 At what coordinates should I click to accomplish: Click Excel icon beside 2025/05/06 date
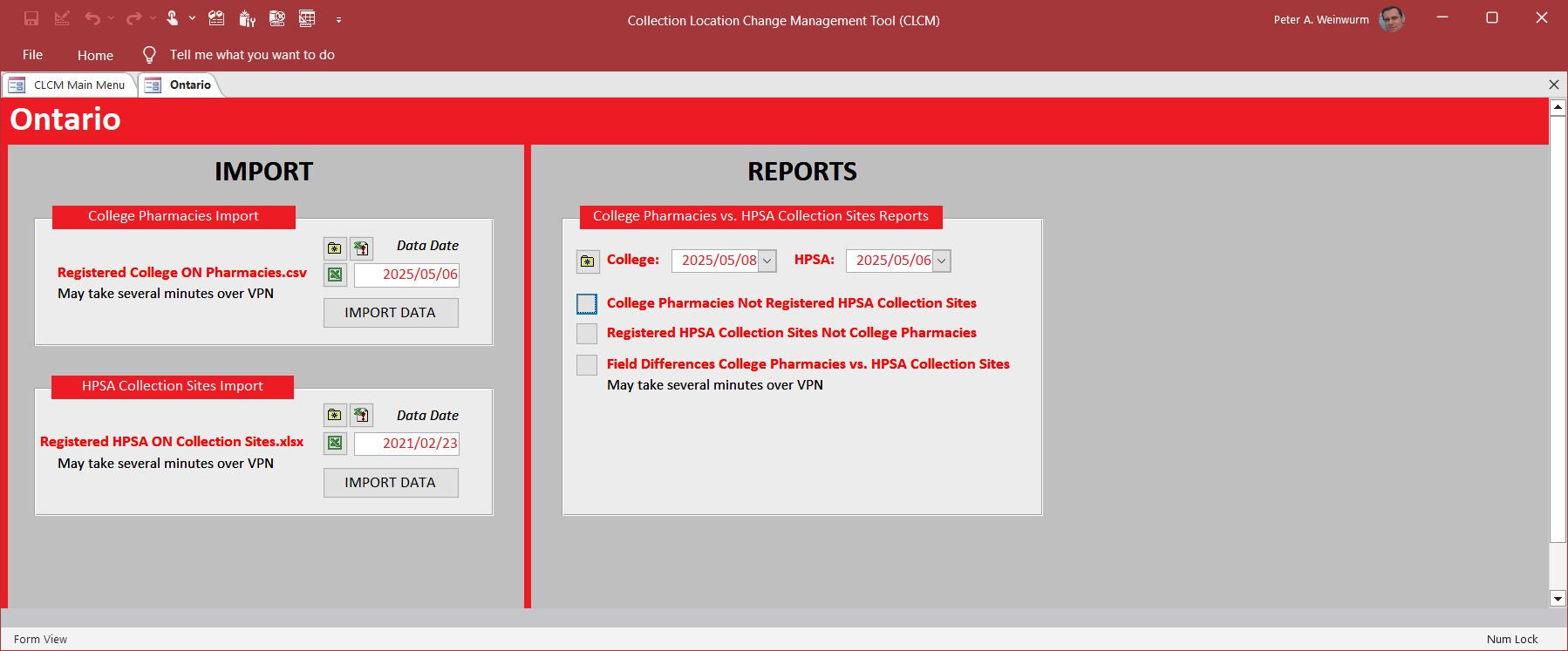pos(335,275)
